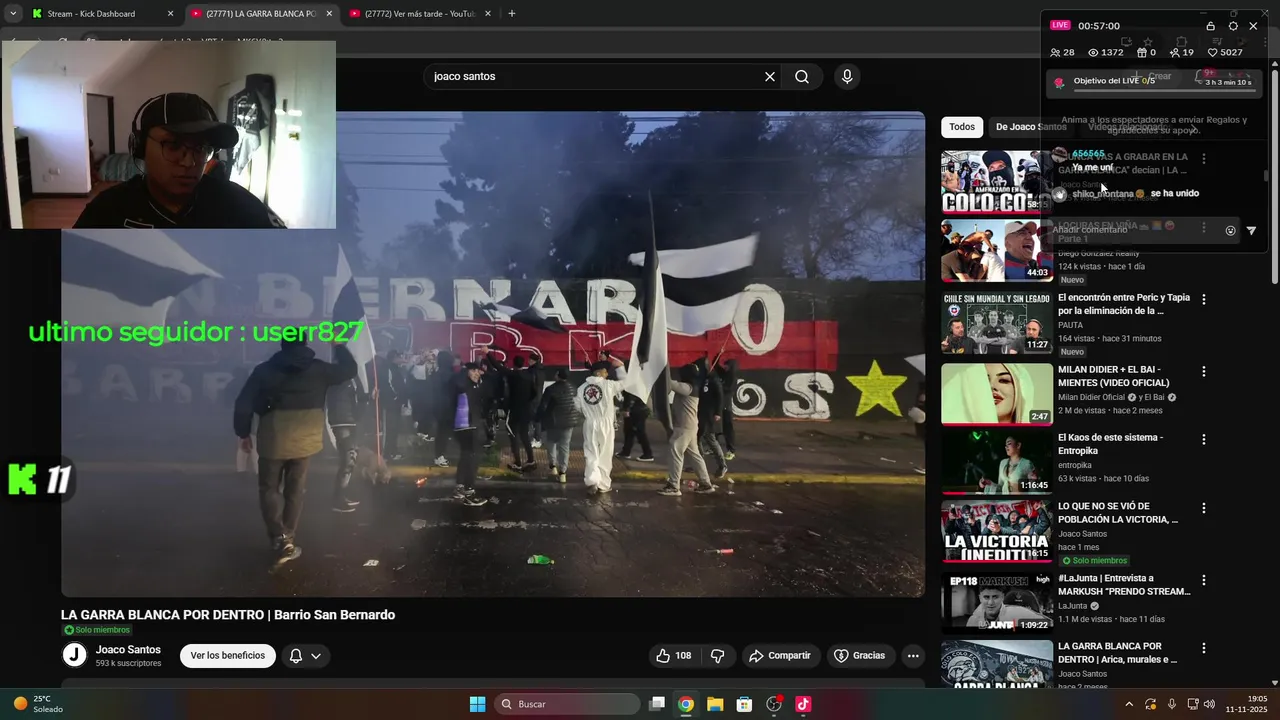
Task: Select the LA GARRA BLANCA YouTube tab
Action: point(261,14)
